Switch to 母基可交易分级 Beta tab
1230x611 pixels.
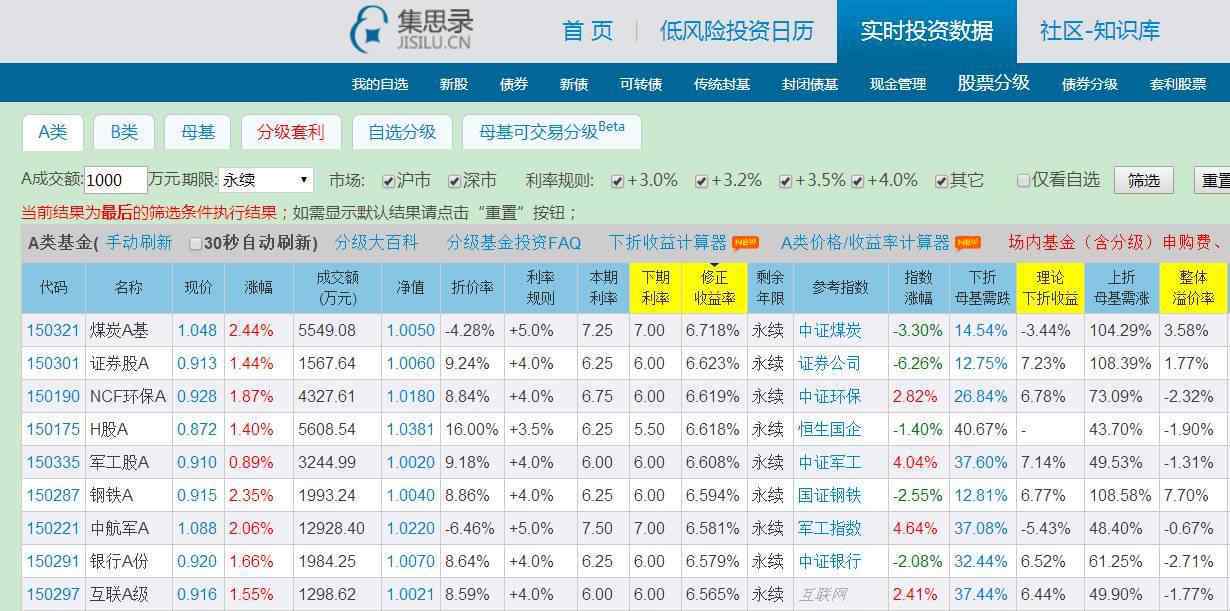tap(552, 132)
